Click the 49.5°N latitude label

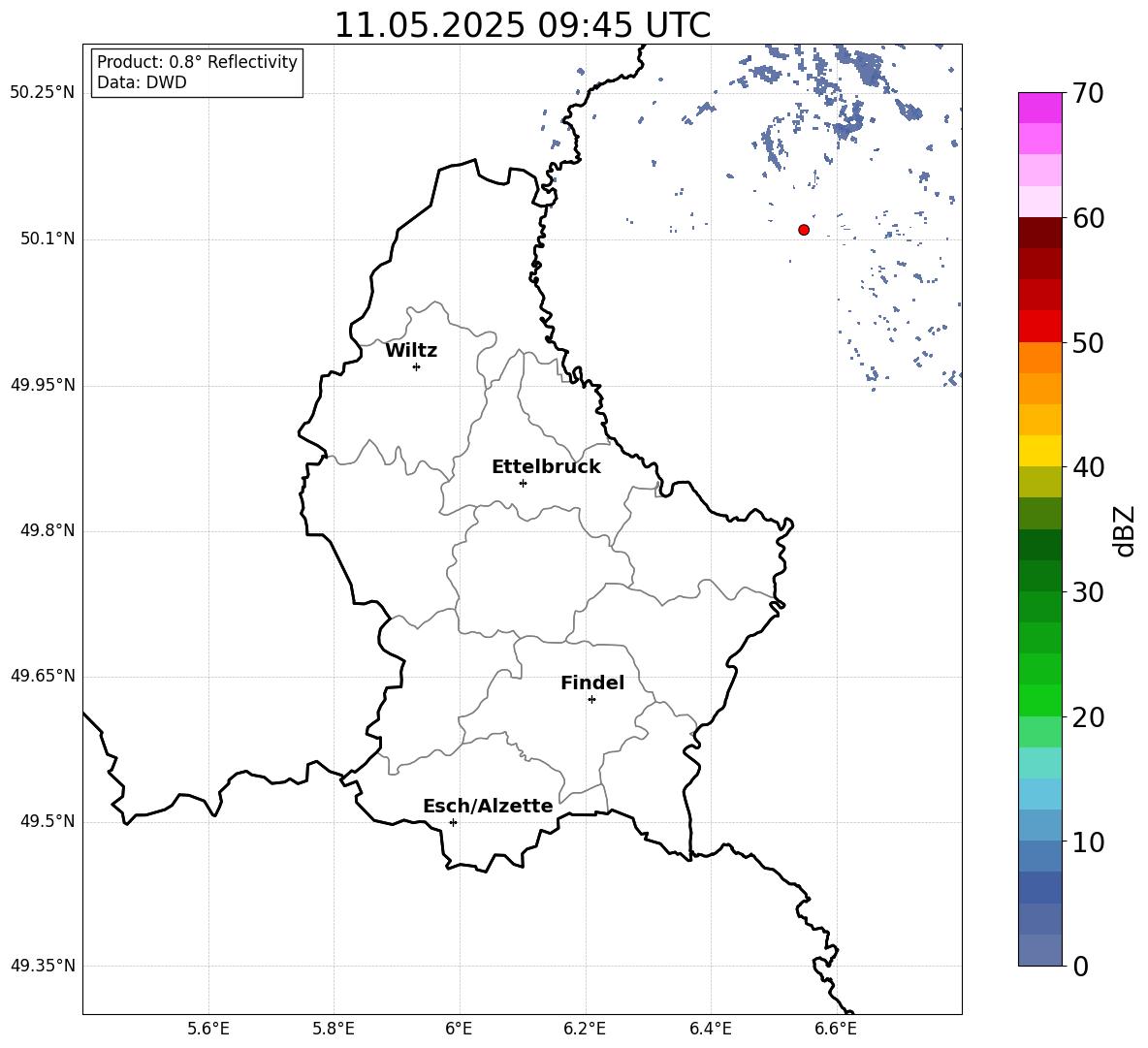[48, 822]
